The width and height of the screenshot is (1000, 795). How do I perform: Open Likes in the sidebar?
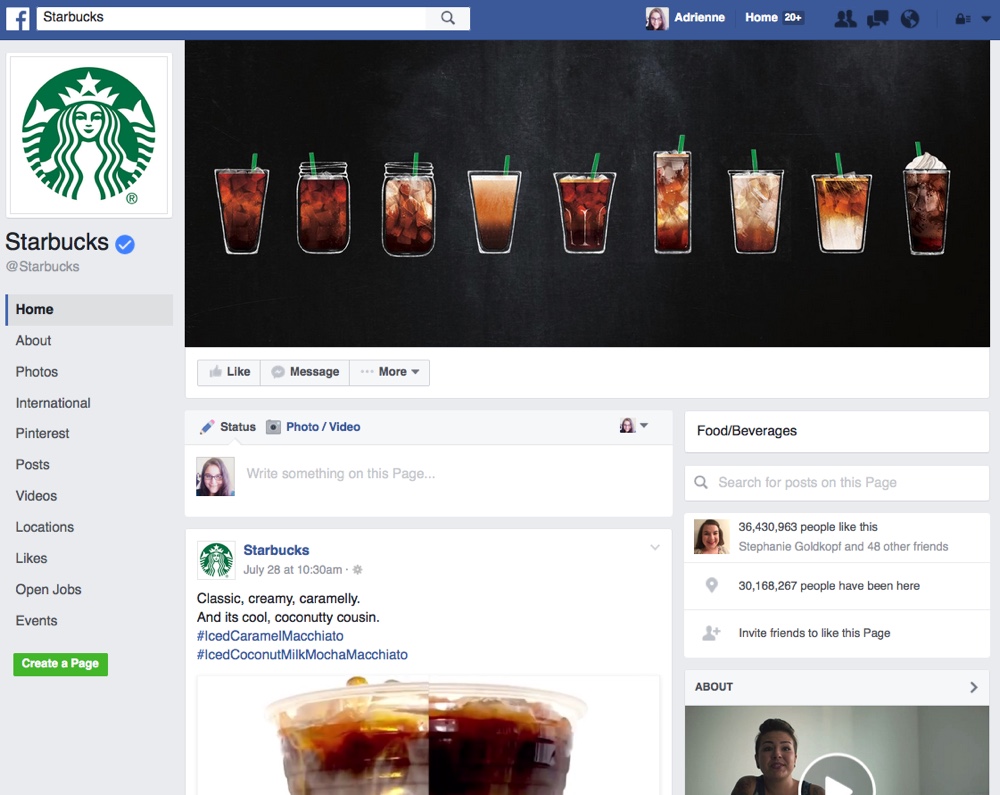coord(31,558)
